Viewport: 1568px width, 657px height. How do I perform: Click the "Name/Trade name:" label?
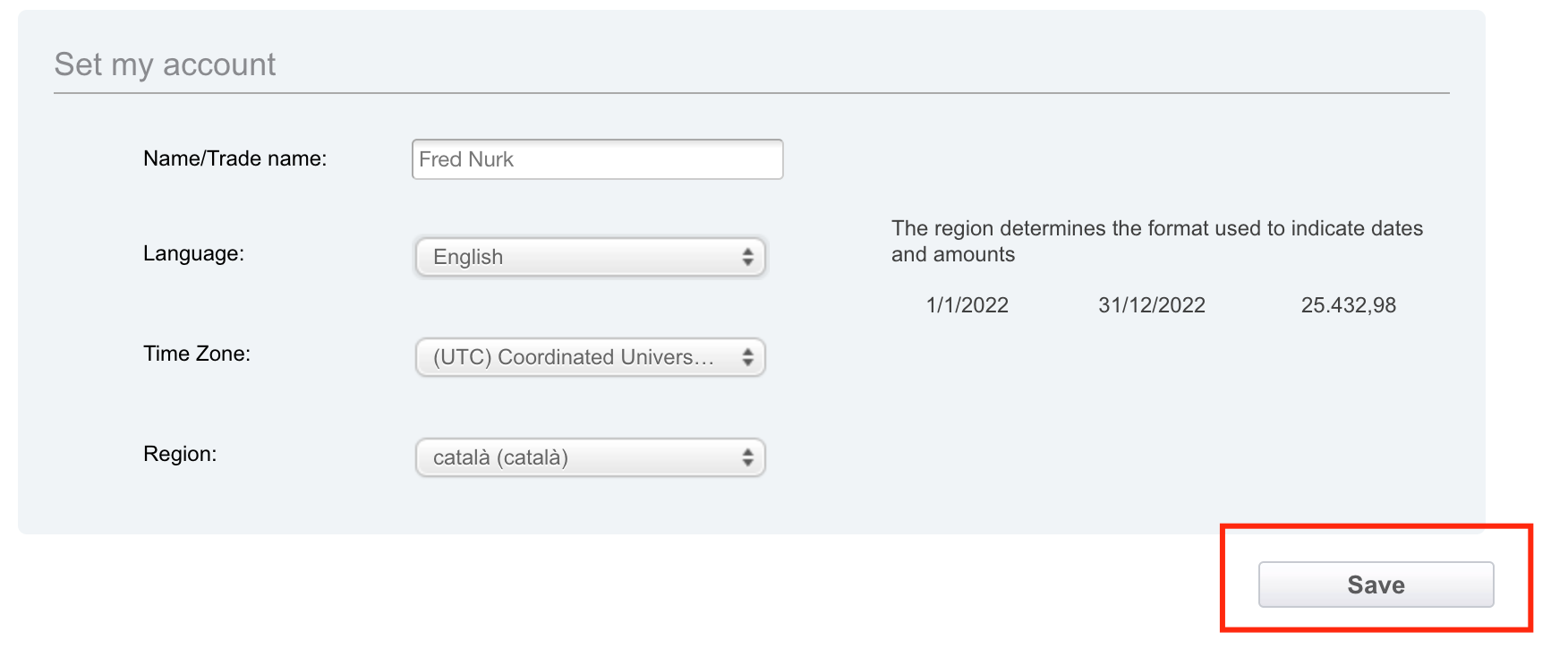234,158
